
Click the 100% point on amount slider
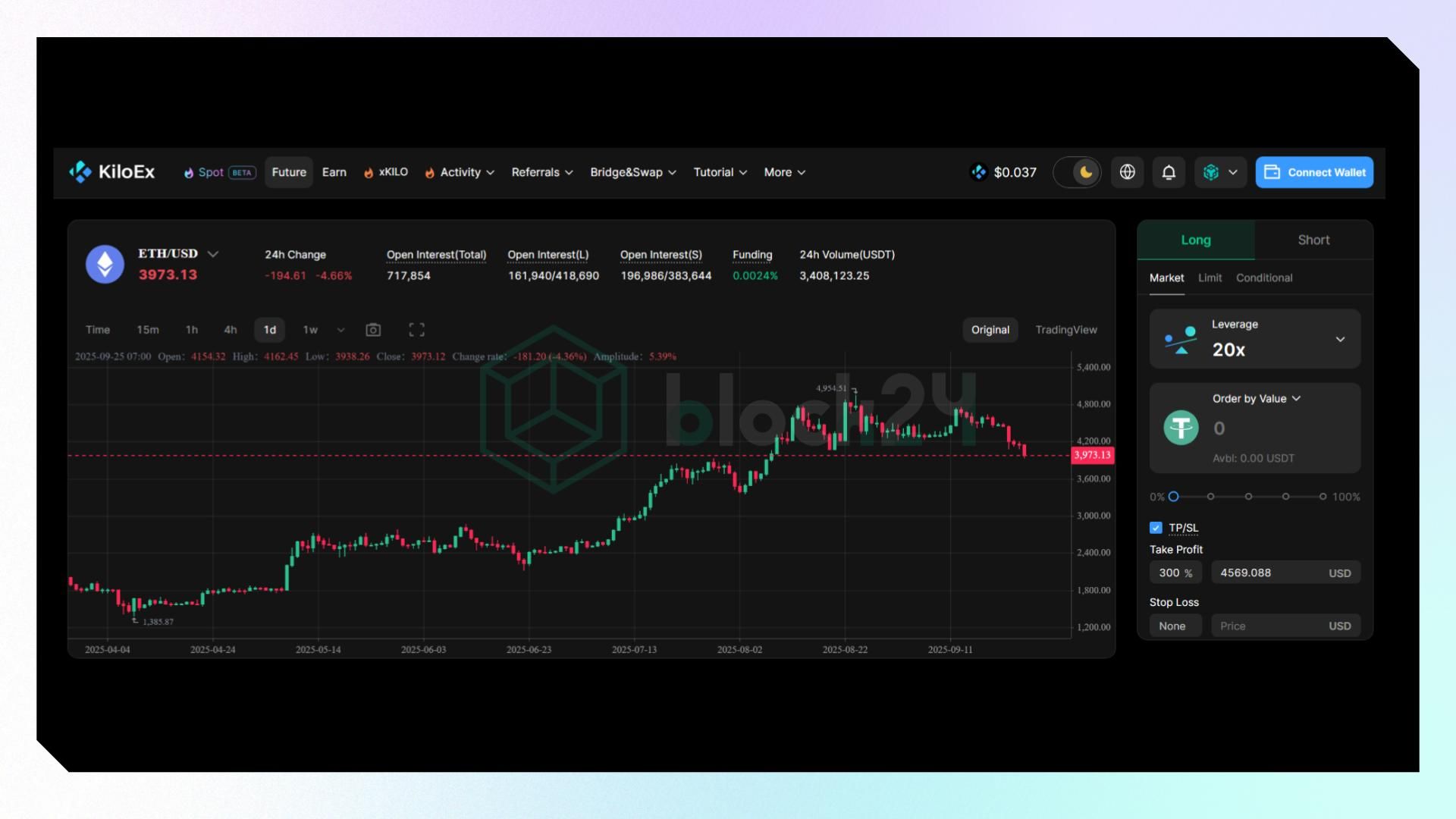[1323, 497]
